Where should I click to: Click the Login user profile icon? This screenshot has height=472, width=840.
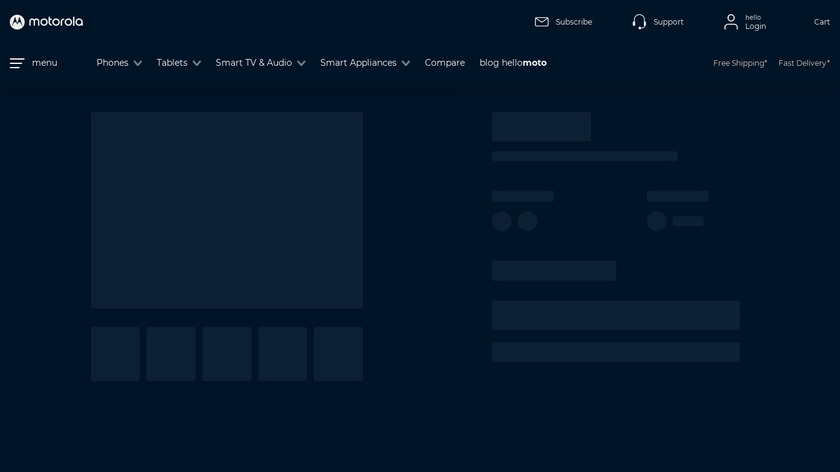(x=731, y=22)
